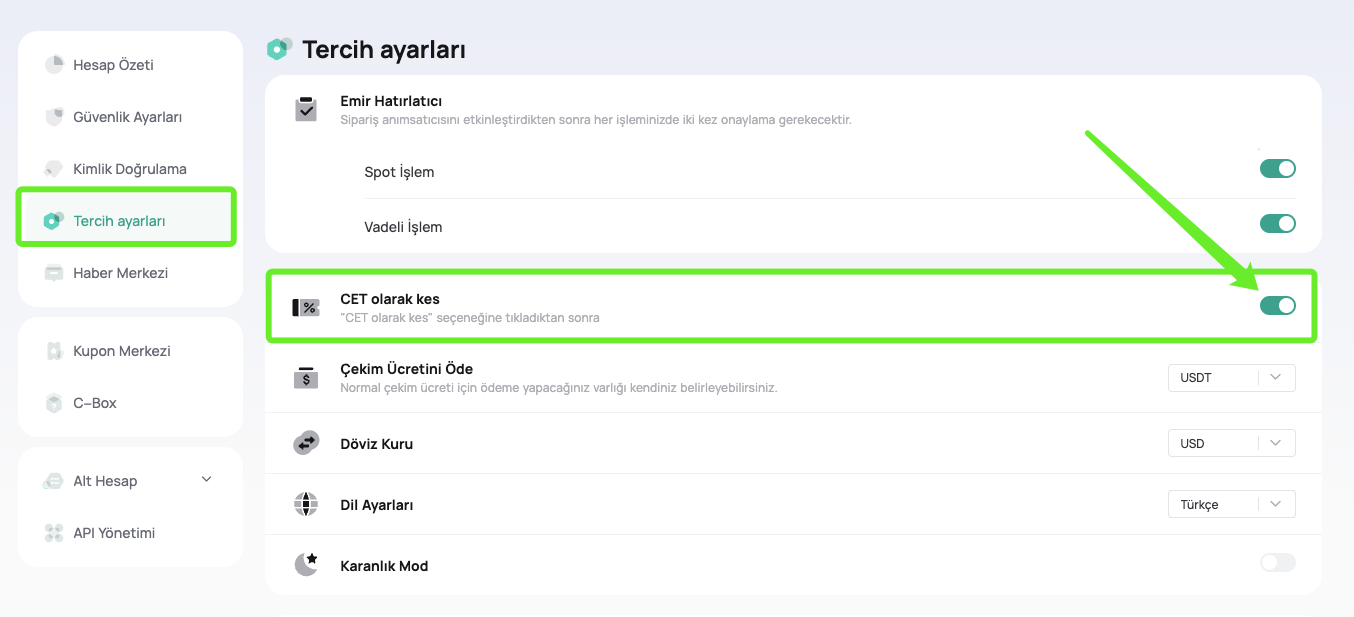Click the Hesap Özeti pie chart icon
This screenshot has width=1354, height=617.
point(54,65)
